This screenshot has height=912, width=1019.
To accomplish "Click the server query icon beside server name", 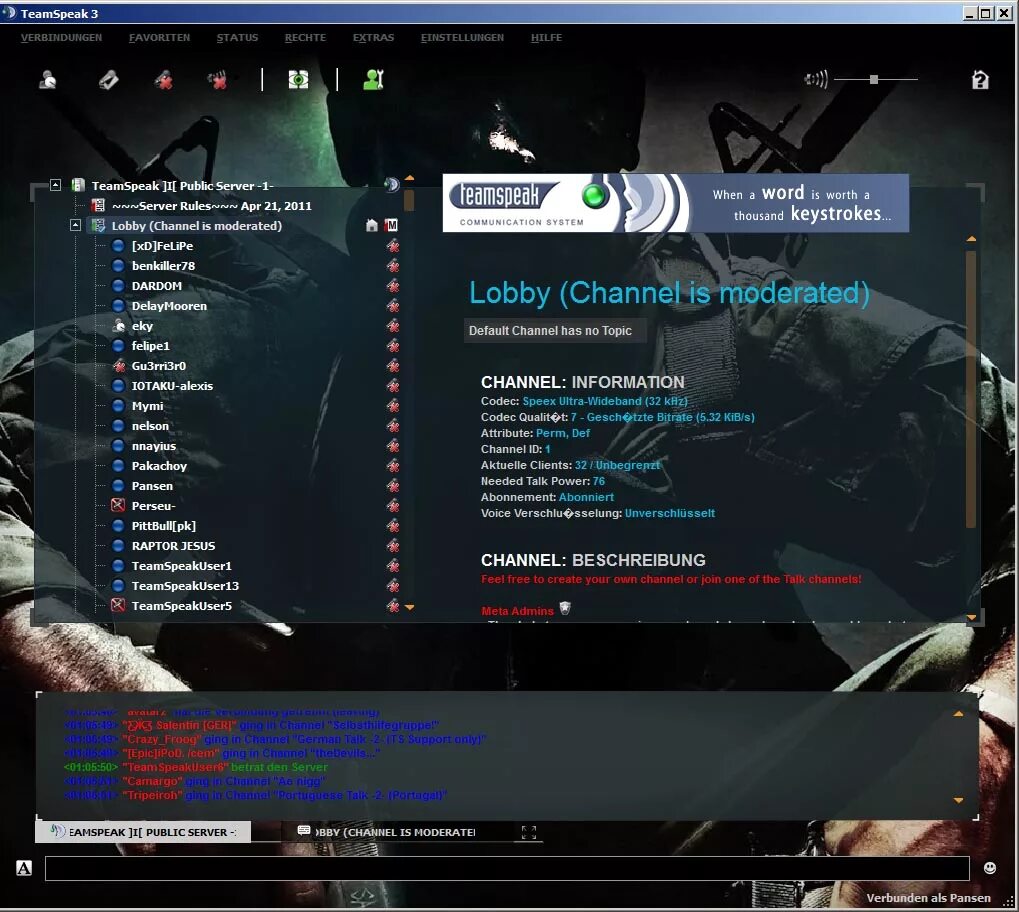I will [x=391, y=185].
